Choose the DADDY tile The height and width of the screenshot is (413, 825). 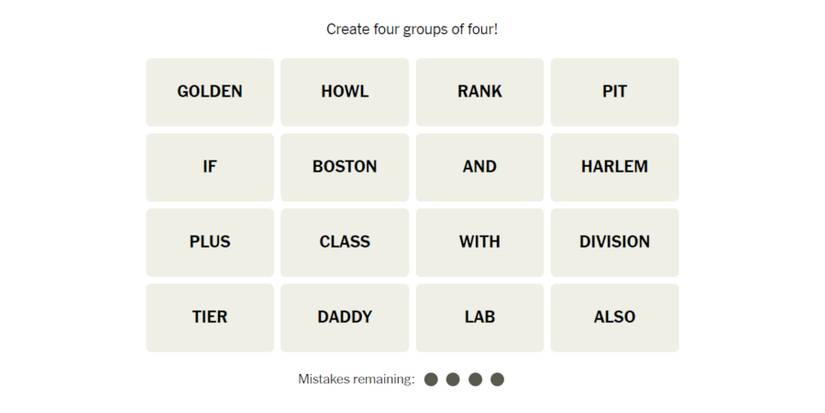coord(345,317)
